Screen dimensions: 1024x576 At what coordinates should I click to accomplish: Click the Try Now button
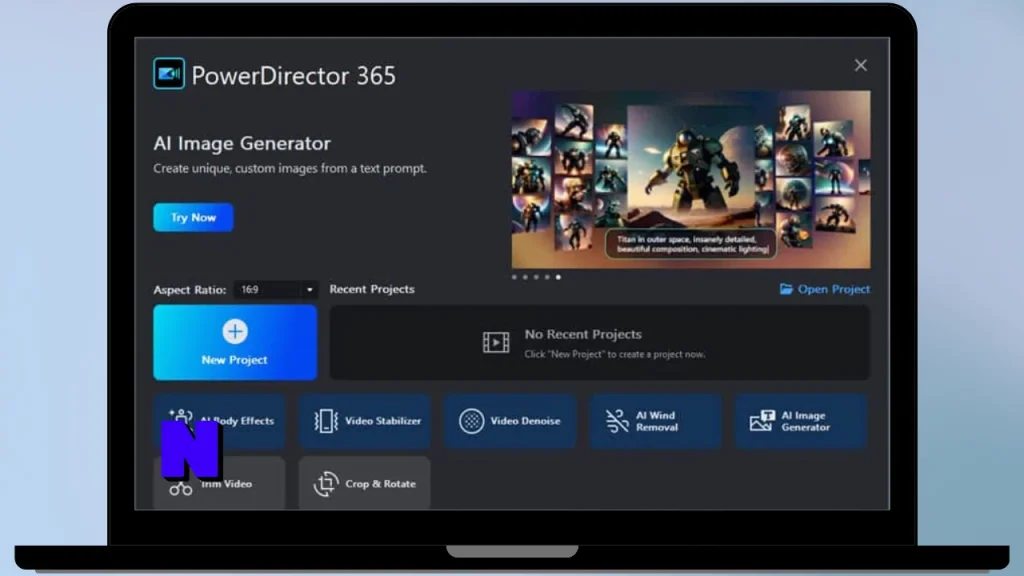point(193,217)
